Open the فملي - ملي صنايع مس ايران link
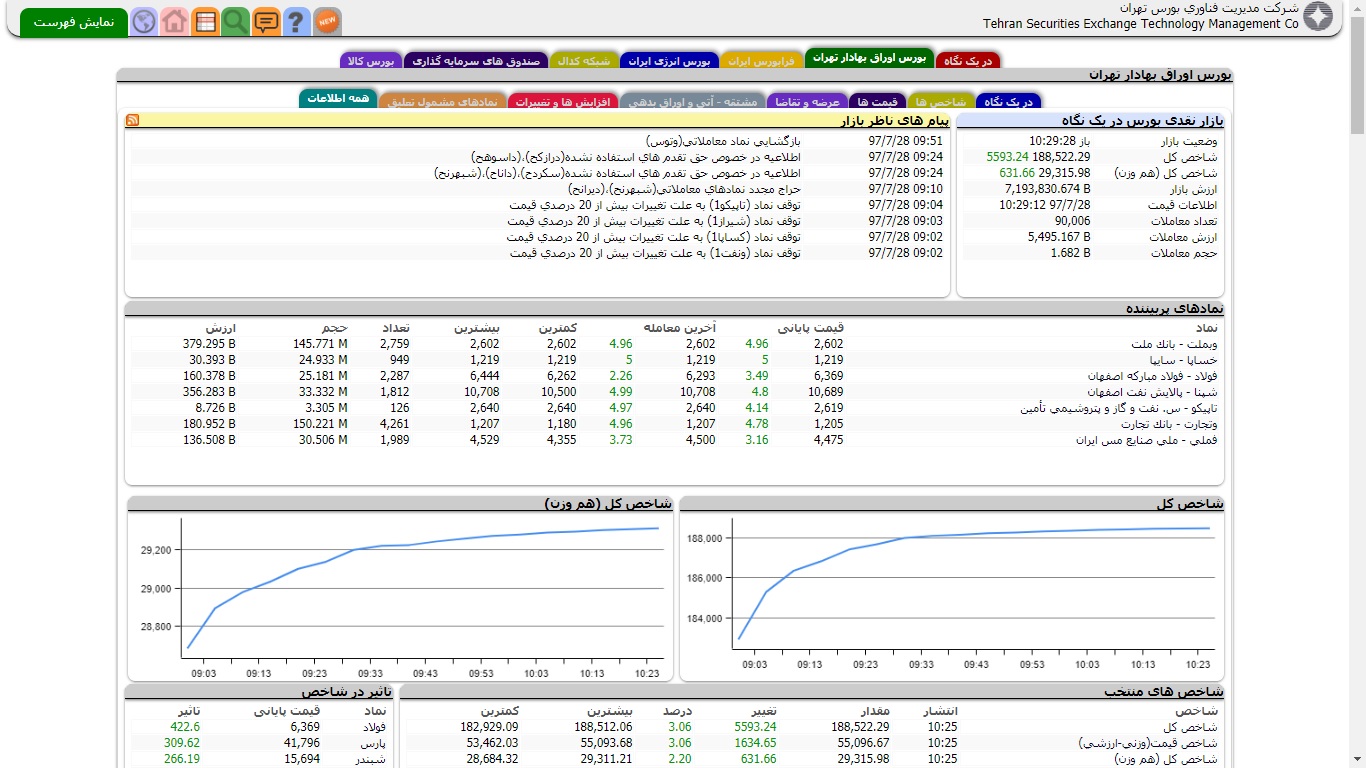This screenshot has width=1366, height=768. pyautogui.click(x=1147, y=440)
